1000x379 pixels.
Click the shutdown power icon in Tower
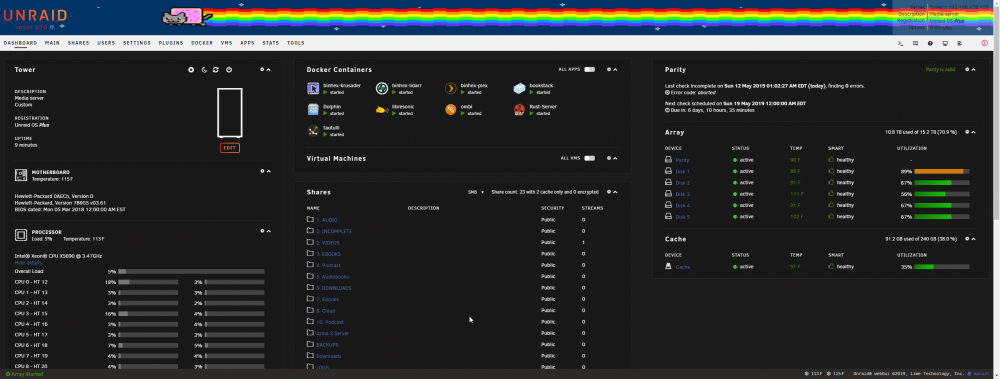pyautogui.click(x=229, y=70)
